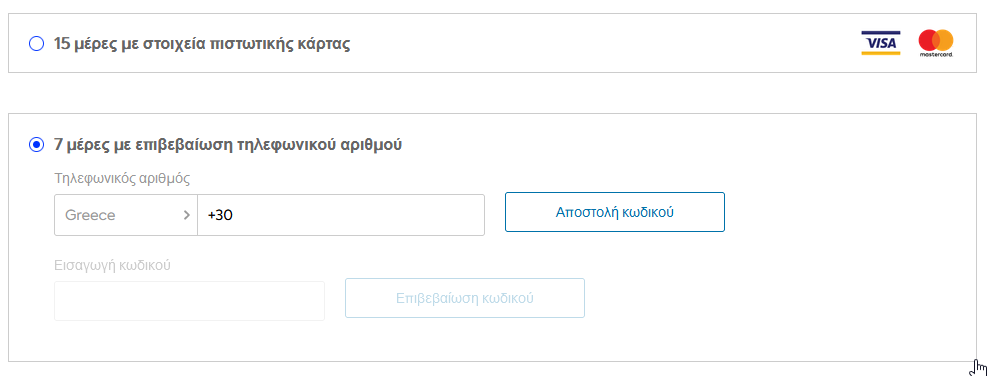Click the Τηλεφωνικός αριθμός field label
The width and height of the screenshot is (989, 376).
[x=123, y=178]
